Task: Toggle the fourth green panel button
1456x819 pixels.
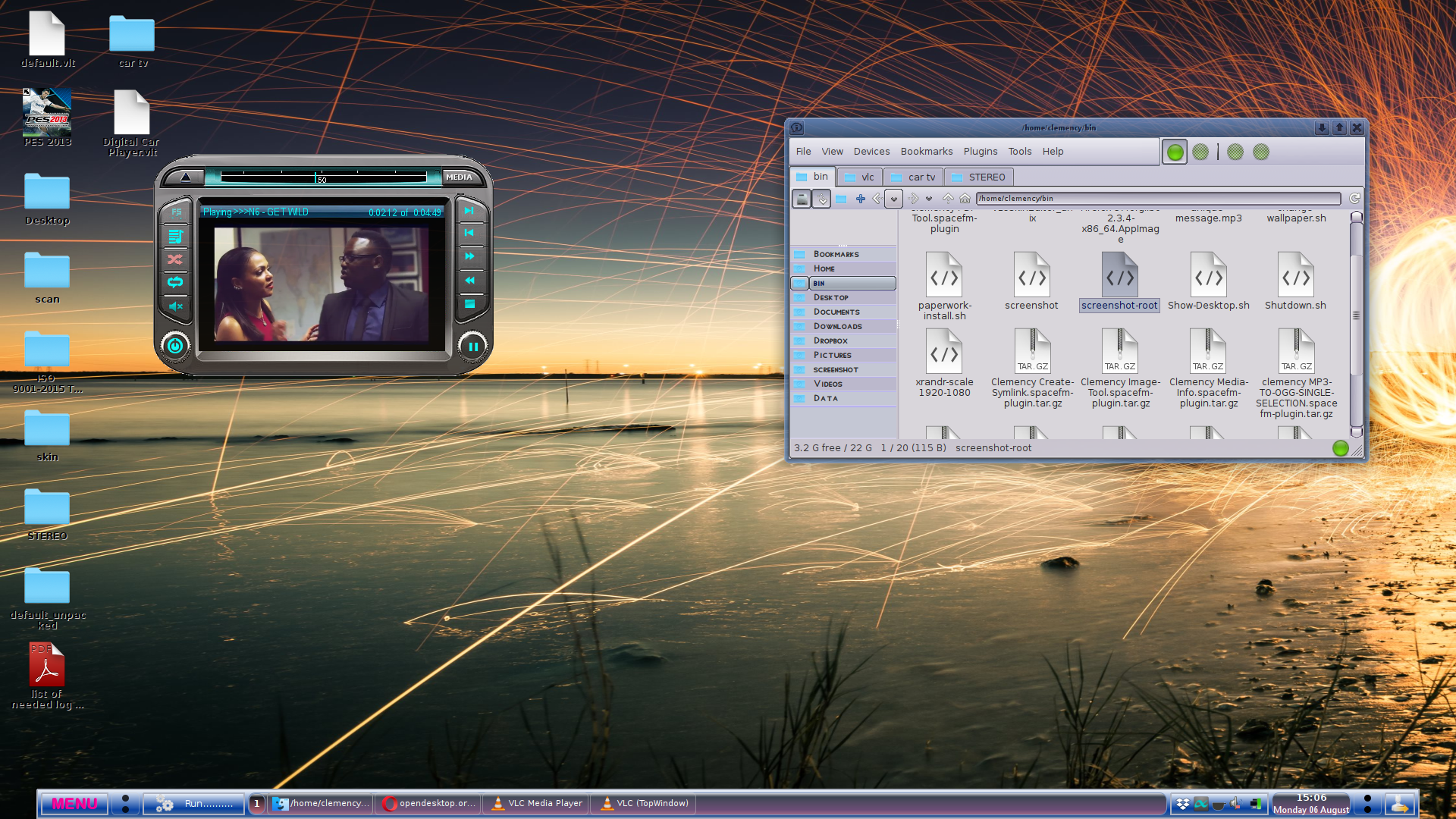Action: point(1261,152)
